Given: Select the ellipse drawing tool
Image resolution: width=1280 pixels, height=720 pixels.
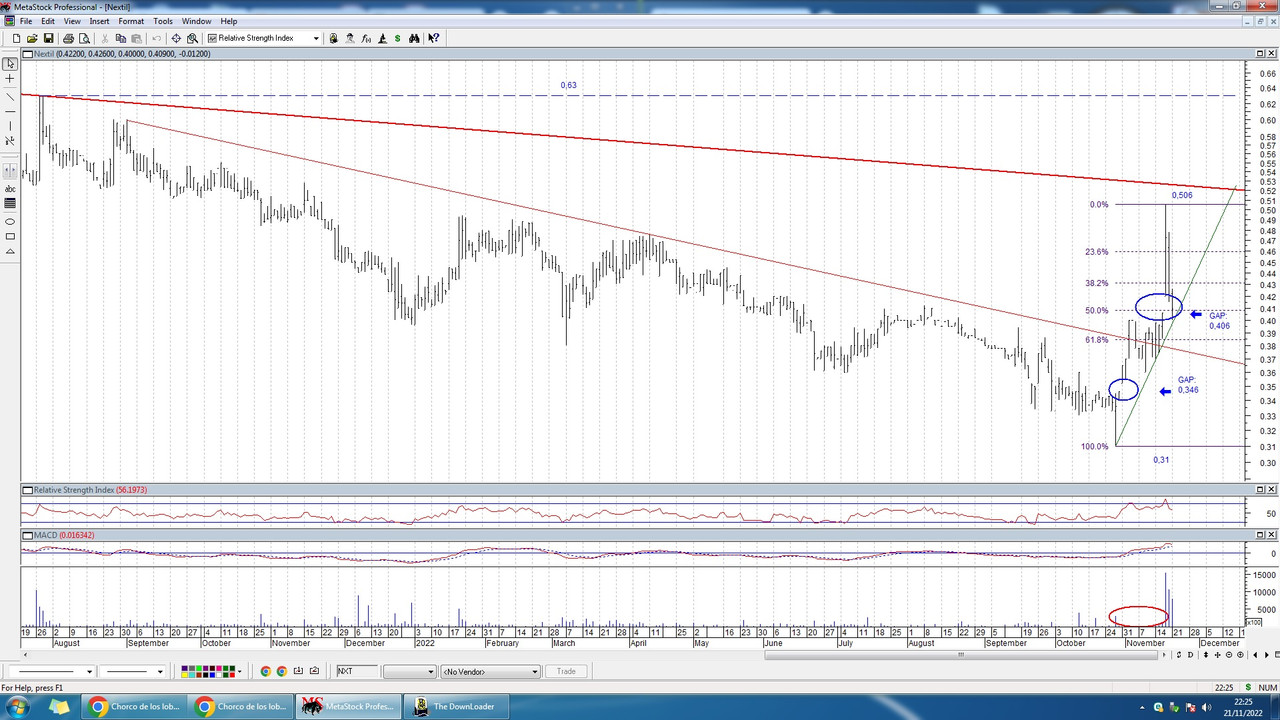Looking at the screenshot, I should (x=10, y=221).
